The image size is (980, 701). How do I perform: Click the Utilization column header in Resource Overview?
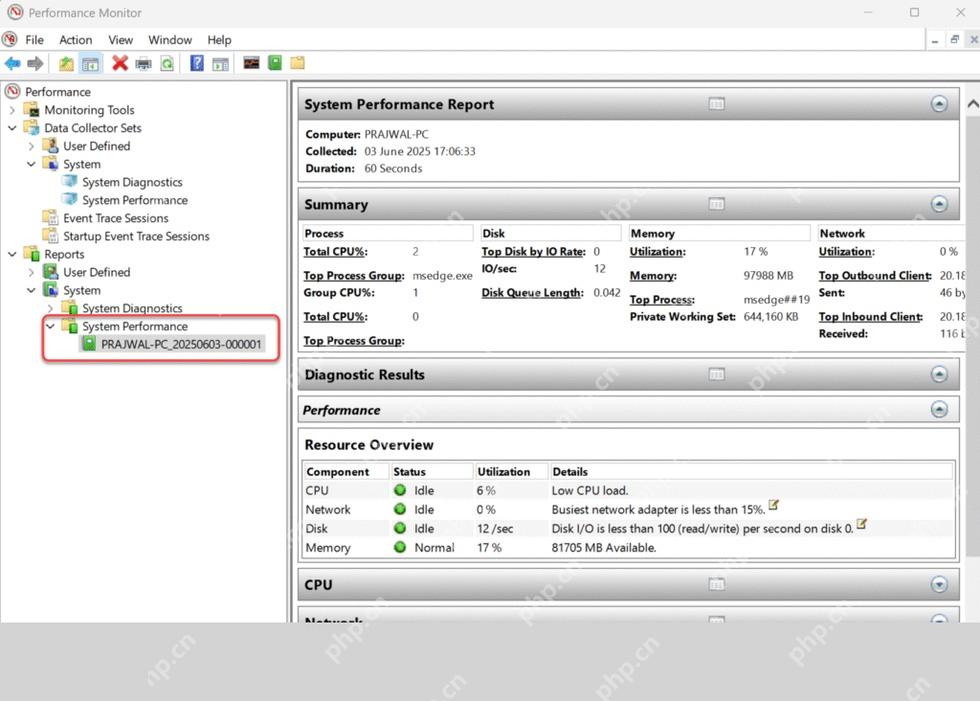(511, 472)
